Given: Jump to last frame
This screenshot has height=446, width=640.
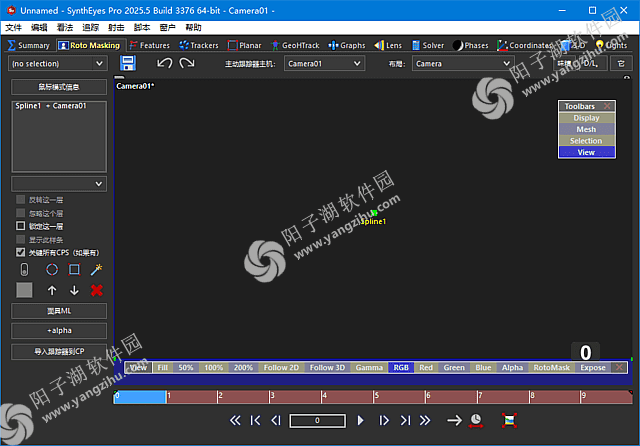Looking at the screenshot, I should 405,420.
